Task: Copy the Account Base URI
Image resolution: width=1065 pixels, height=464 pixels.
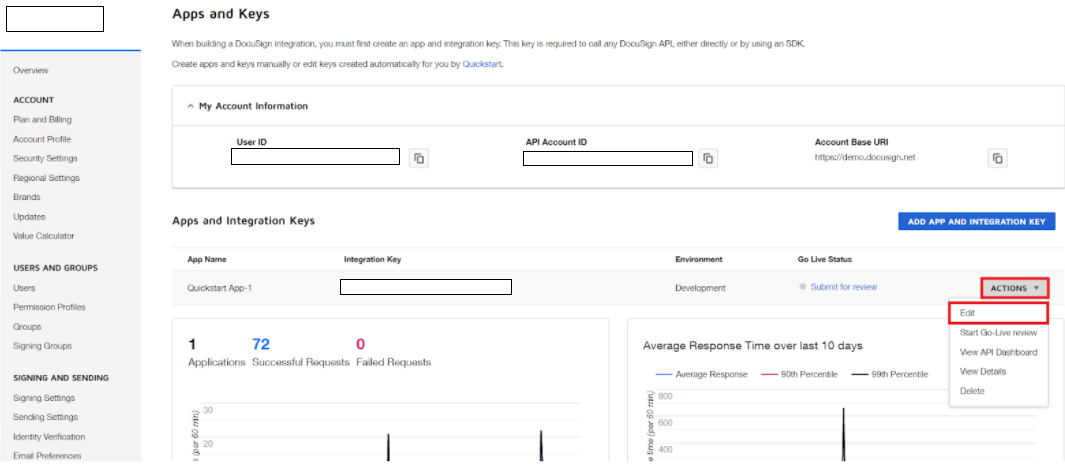Action: coord(998,158)
